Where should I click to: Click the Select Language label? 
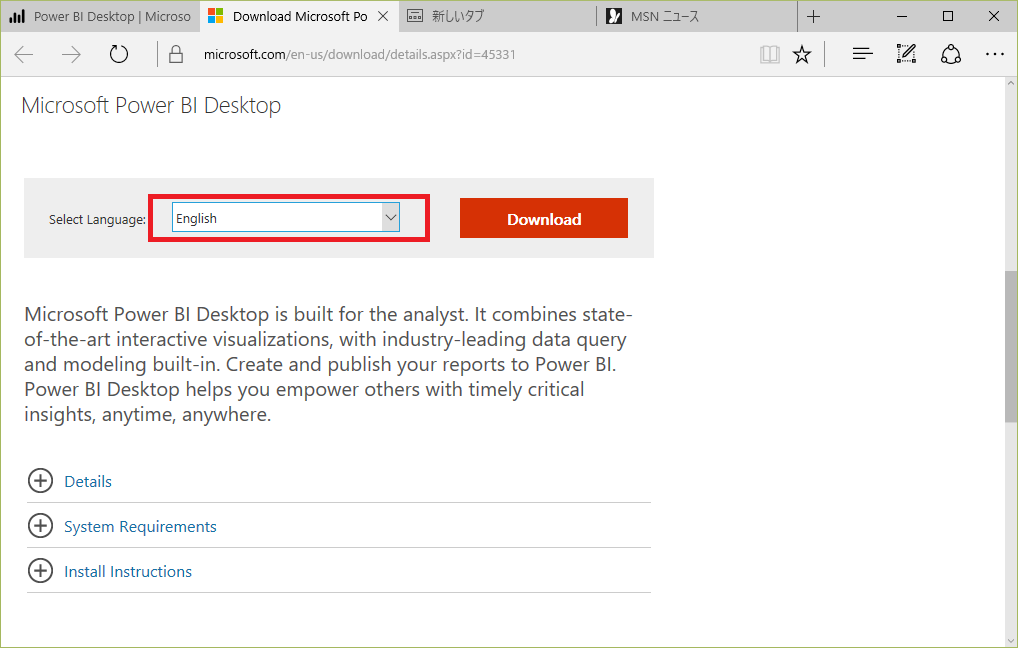click(x=97, y=219)
